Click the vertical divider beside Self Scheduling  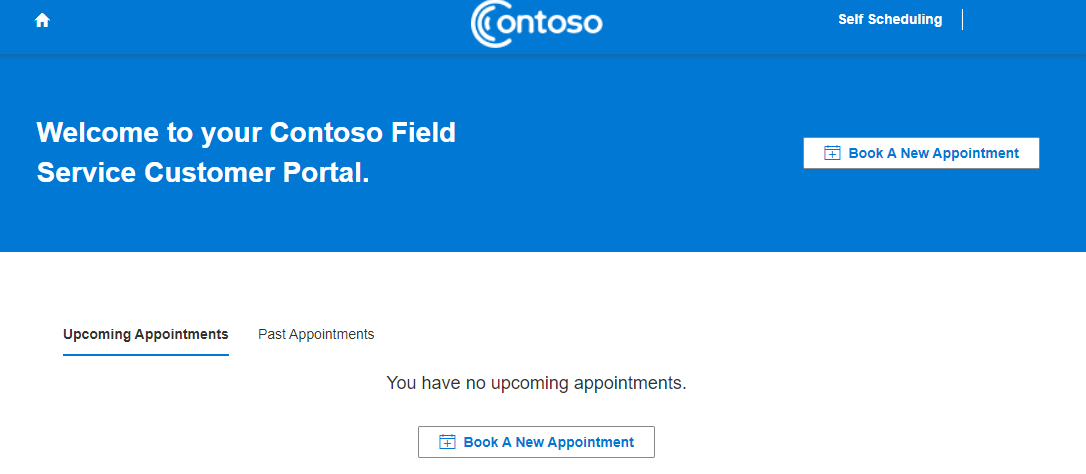pyautogui.click(x=962, y=19)
